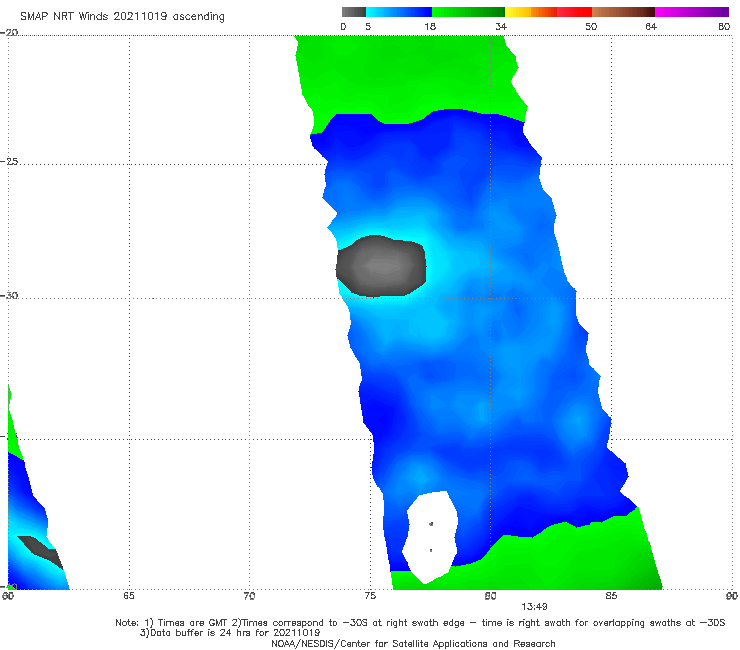Click the green segment of the color bar
This screenshot has height=650, width=740.
tap(468, 12)
